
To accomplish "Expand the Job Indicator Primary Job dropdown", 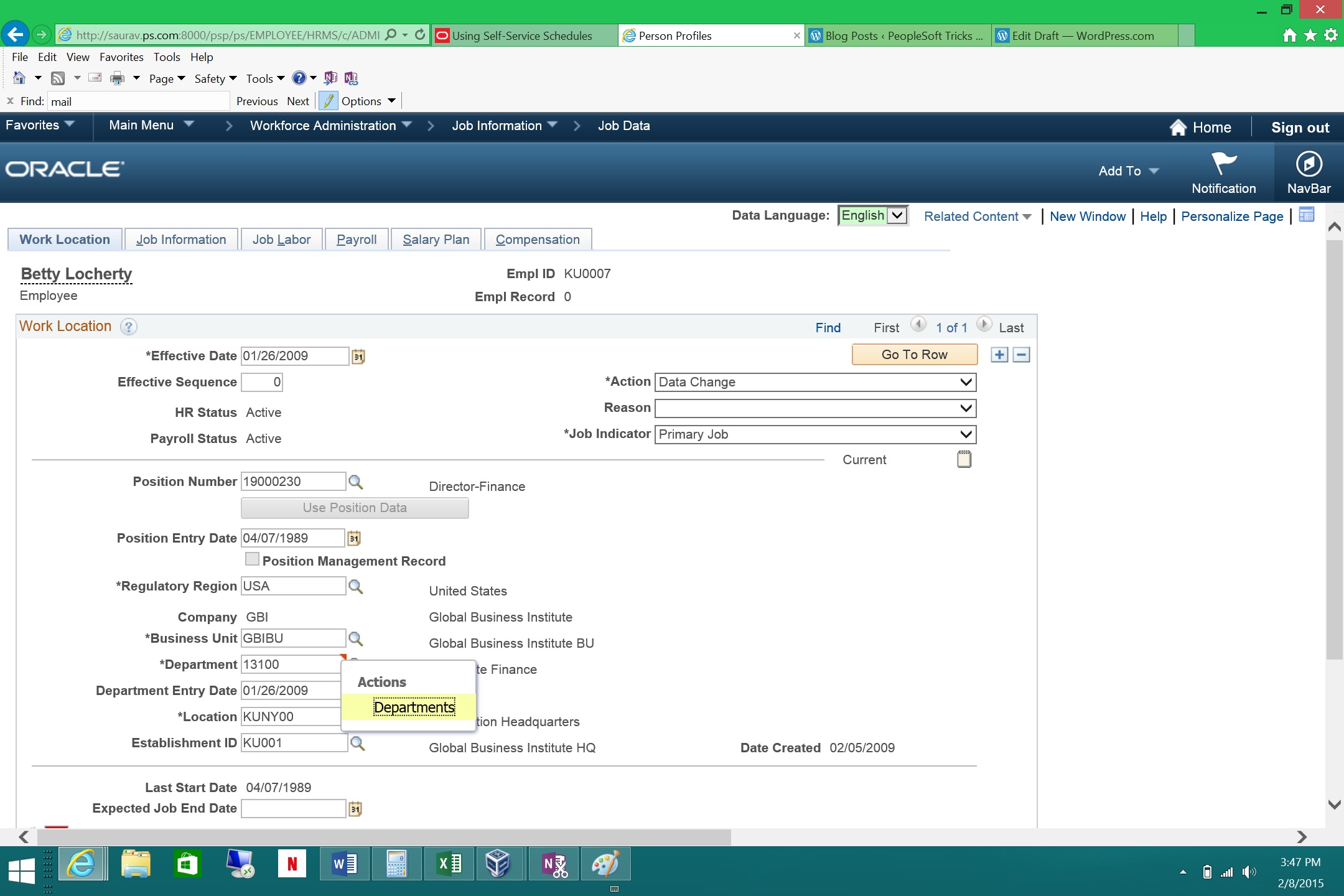I will 815,434.
